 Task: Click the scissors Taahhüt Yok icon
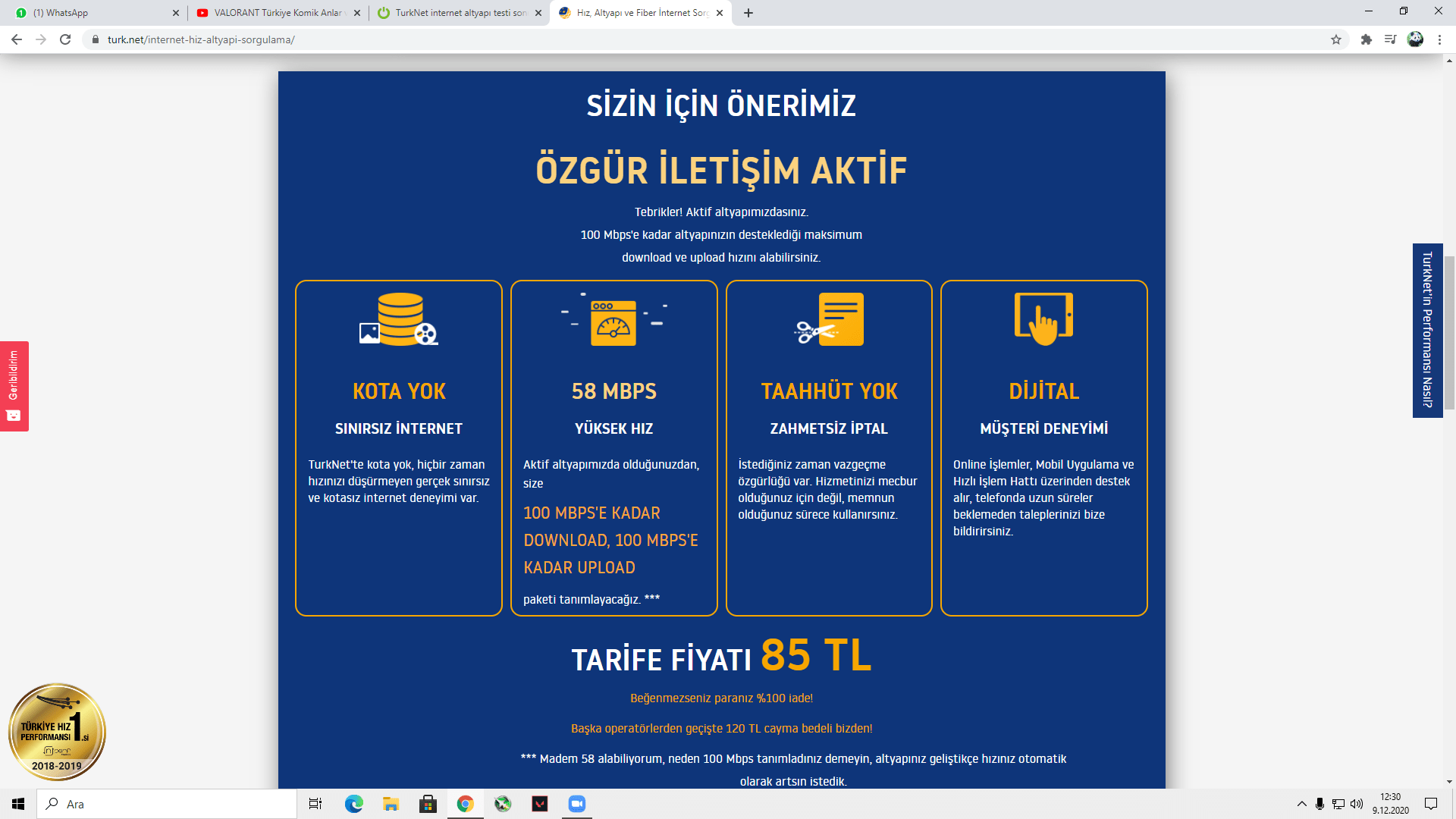(829, 319)
